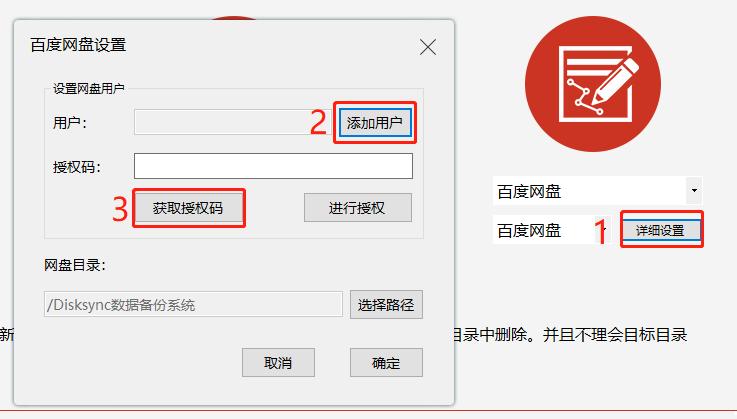Click the 设置网盘用户 group label

point(88,88)
